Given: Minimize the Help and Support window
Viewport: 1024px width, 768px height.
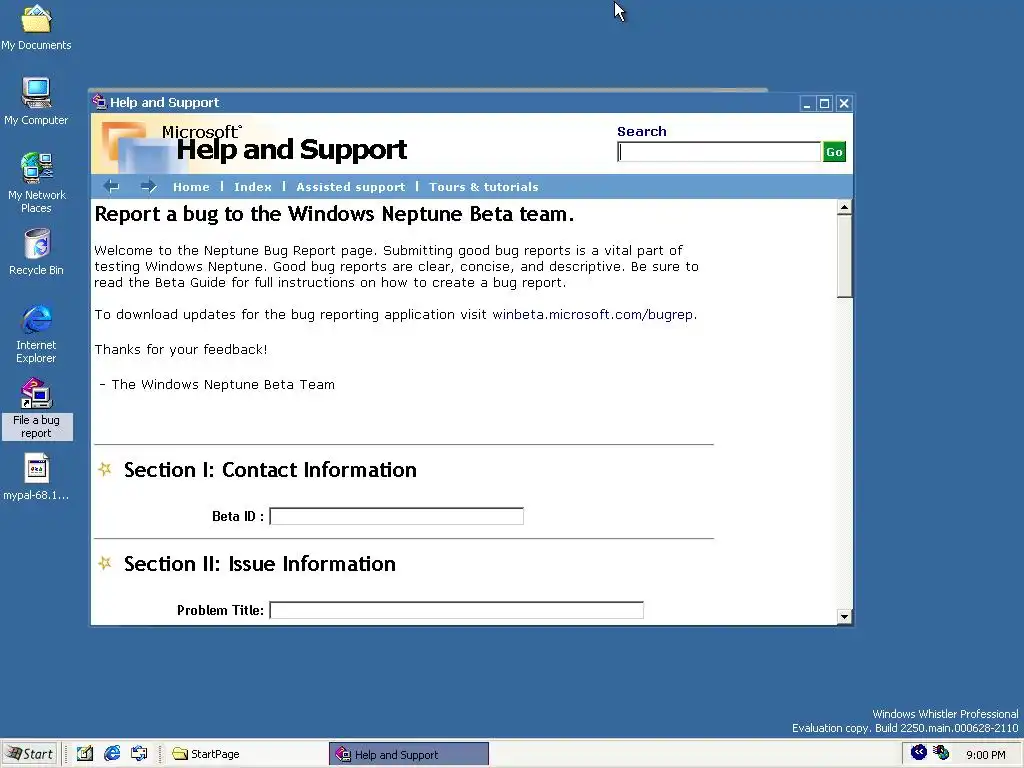Looking at the screenshot, I should 808,104.
